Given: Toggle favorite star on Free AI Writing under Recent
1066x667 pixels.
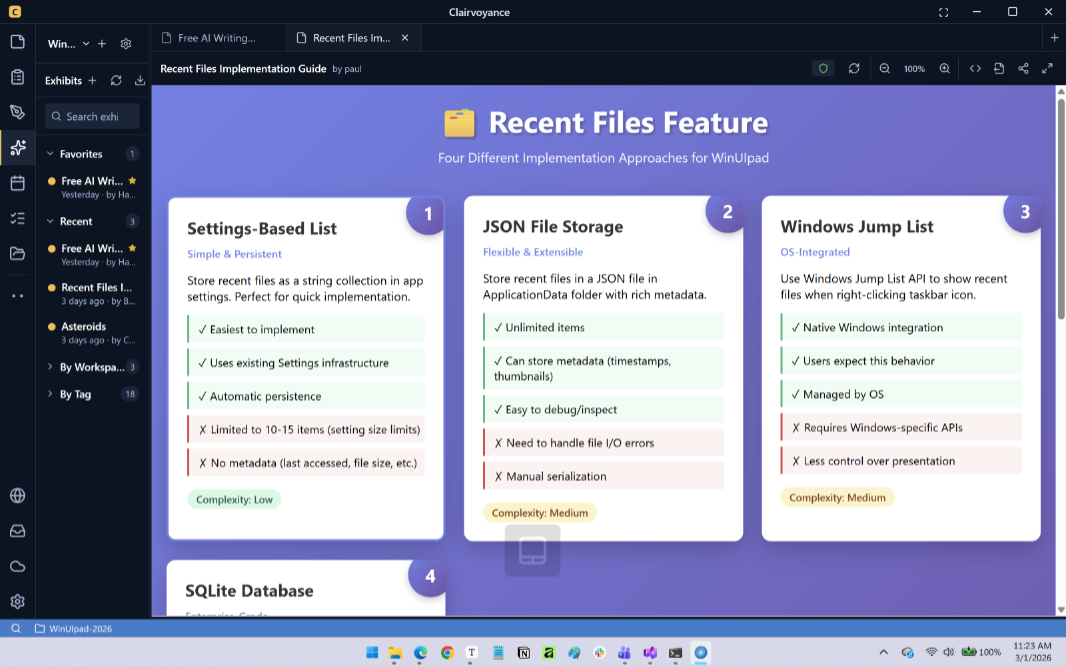Looking at the screenshot, I should click(133, 248).
